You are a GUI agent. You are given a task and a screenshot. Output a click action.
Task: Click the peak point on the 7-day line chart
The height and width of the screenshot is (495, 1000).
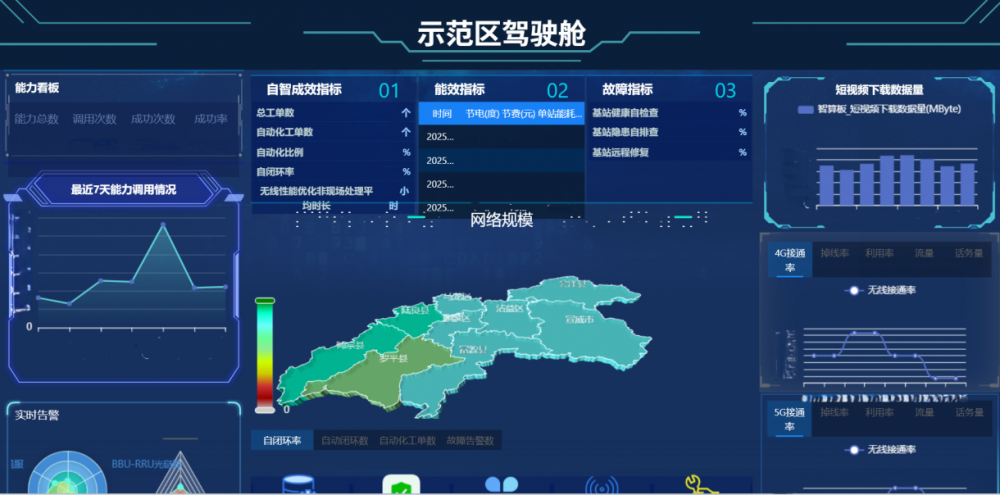[163, 226]
